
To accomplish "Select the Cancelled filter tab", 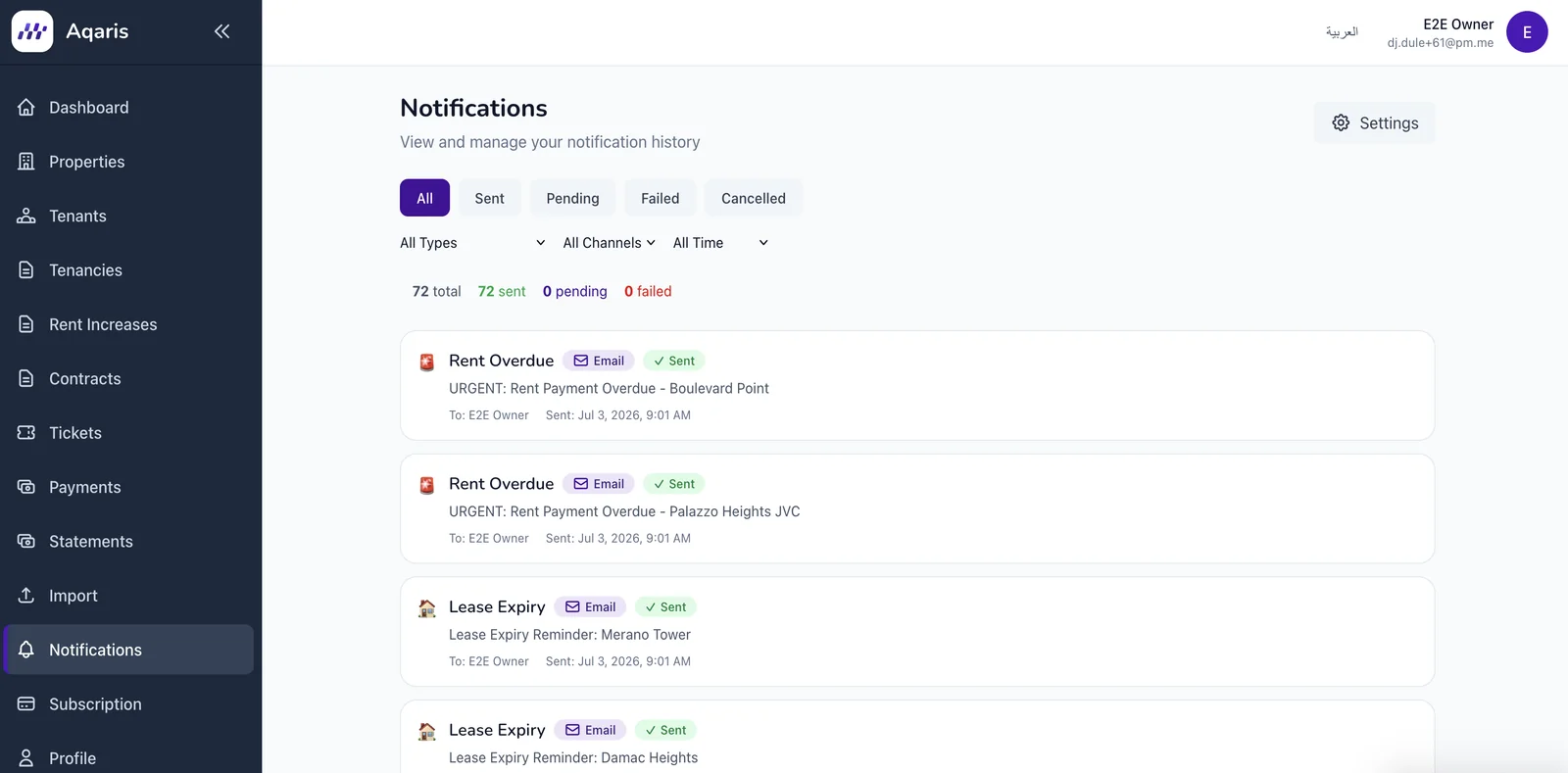I will [754, 198].
